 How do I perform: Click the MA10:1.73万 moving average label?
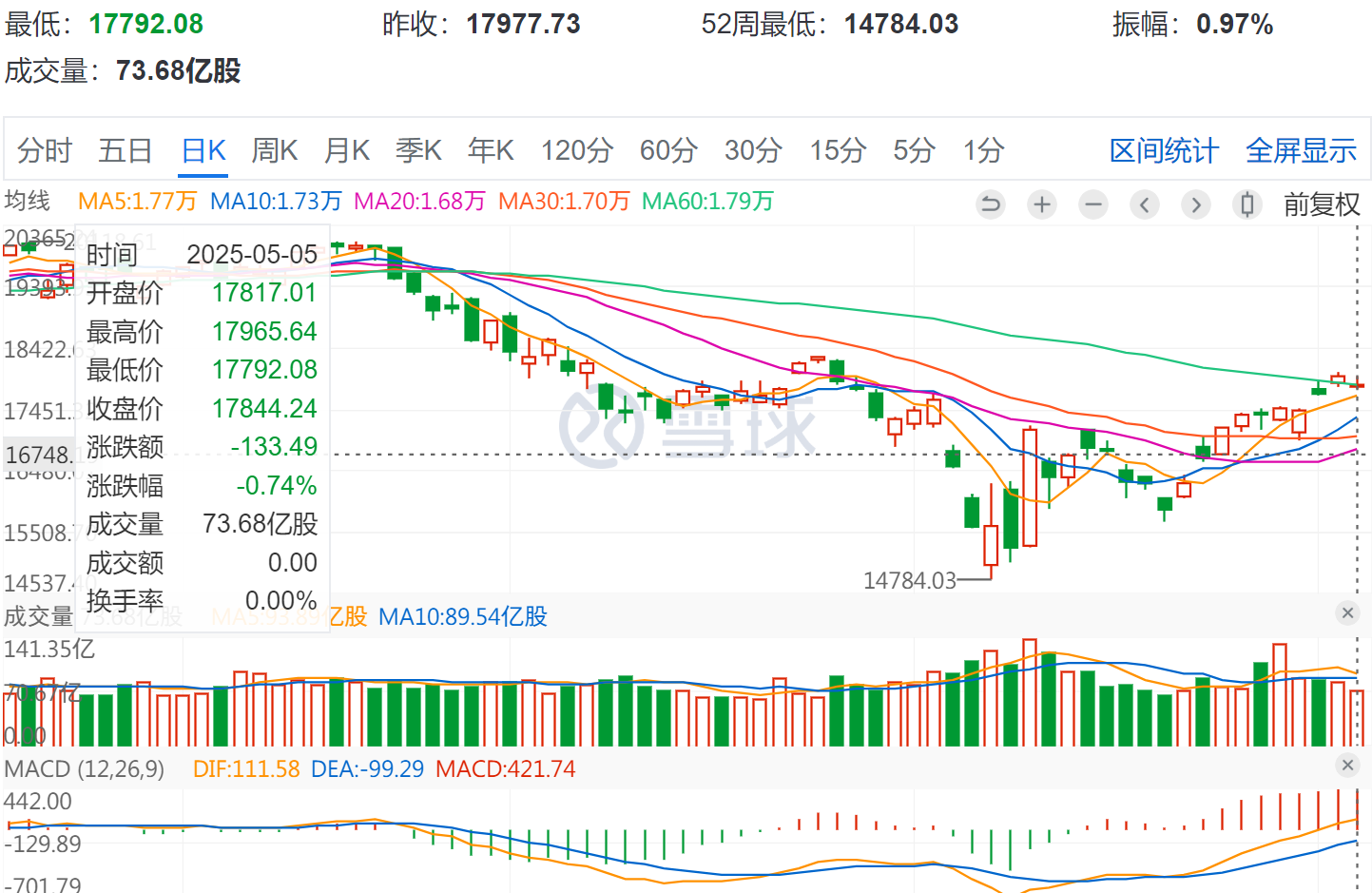(x=276, y=201)
